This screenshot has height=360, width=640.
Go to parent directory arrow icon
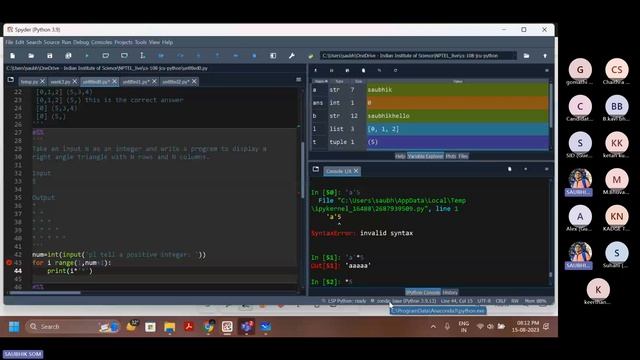point(545,56)
